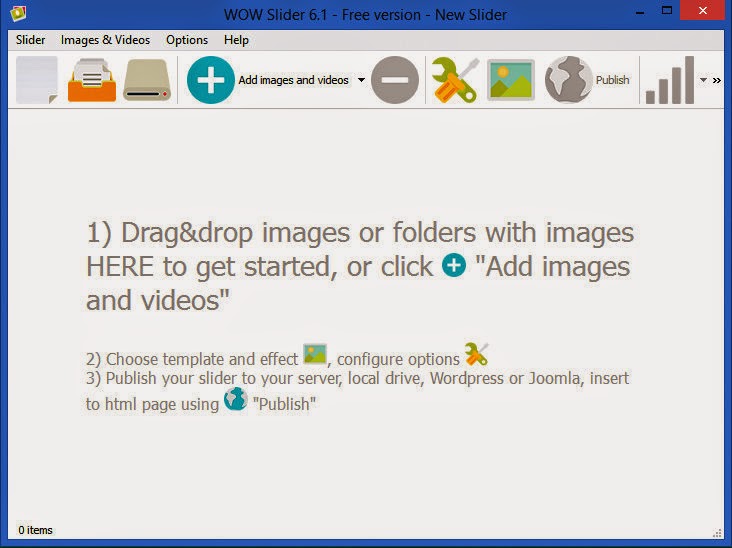This screenshot has height=548, width=732.
Task: Click the small globe icon before "Publish" text
Action: point(235,399)
